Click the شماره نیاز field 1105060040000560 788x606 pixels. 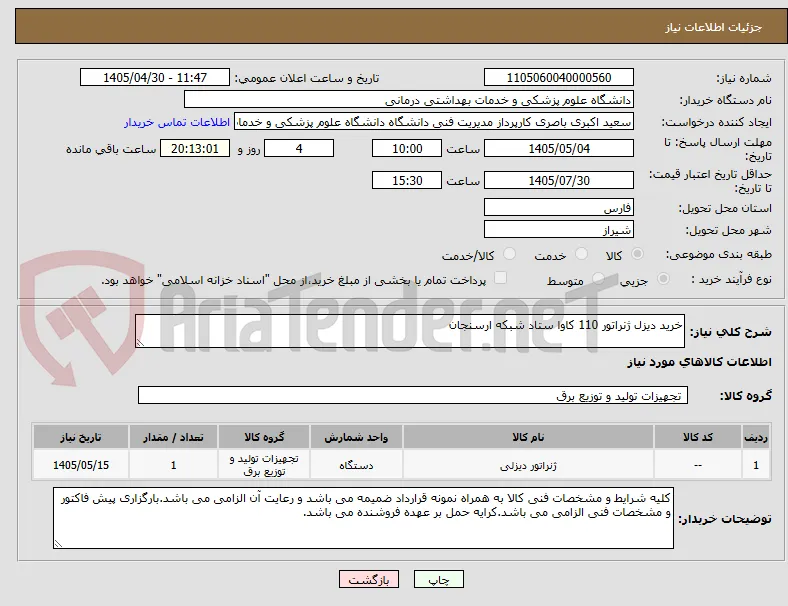558,77
